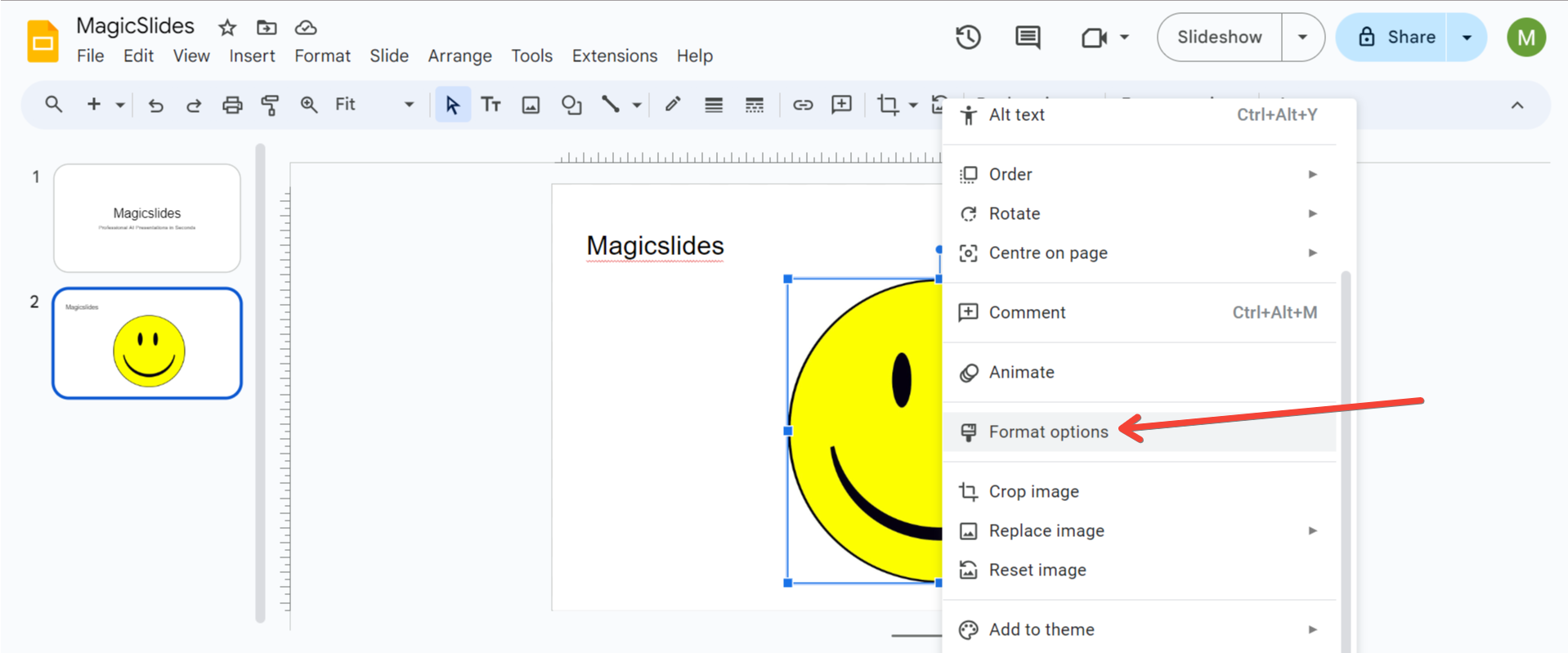Open the Arrange menu
1568x653 pixels.
pos(459,56)
